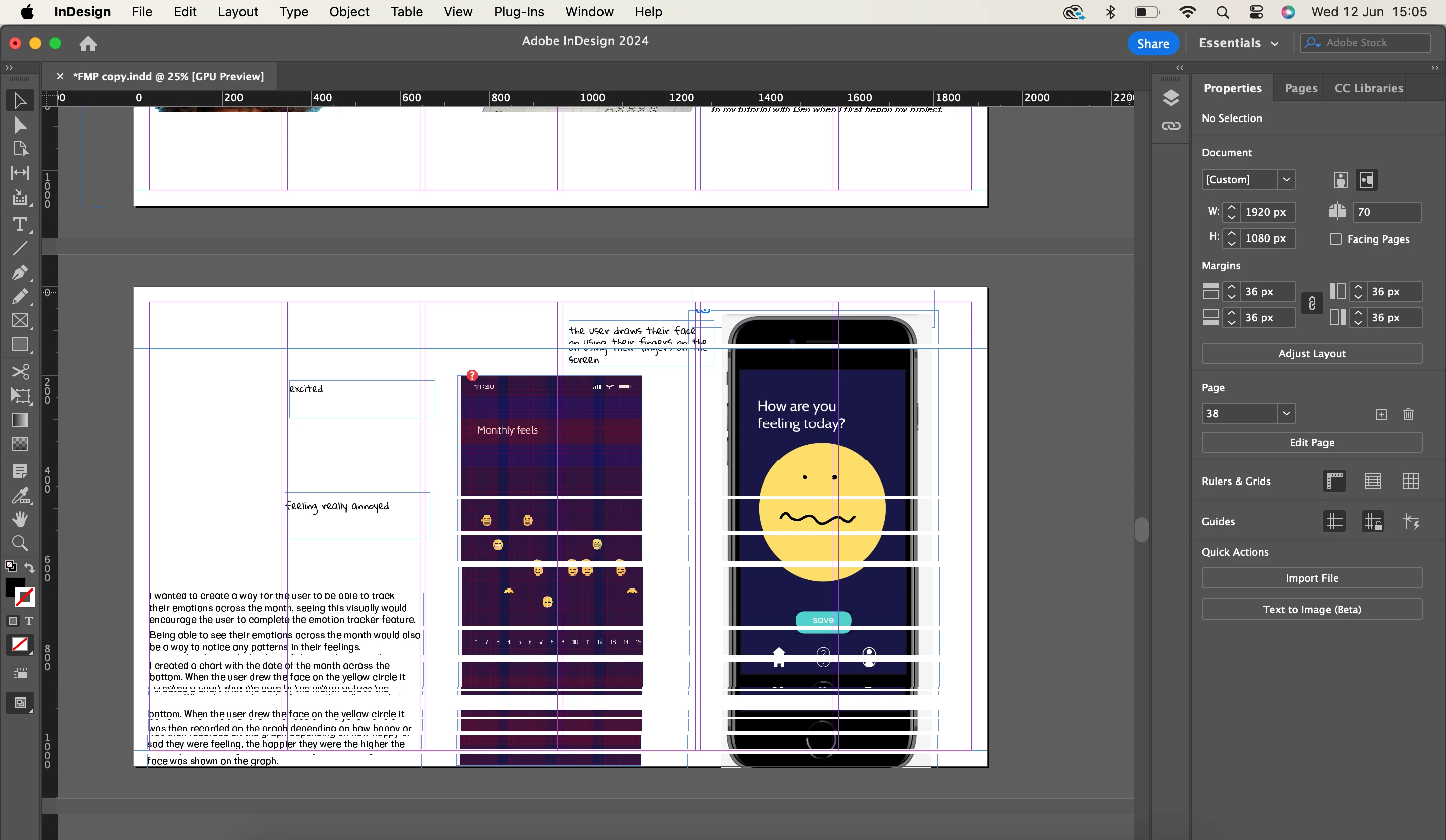
Task: Open the Object menu
Action: tap(349, 12)
